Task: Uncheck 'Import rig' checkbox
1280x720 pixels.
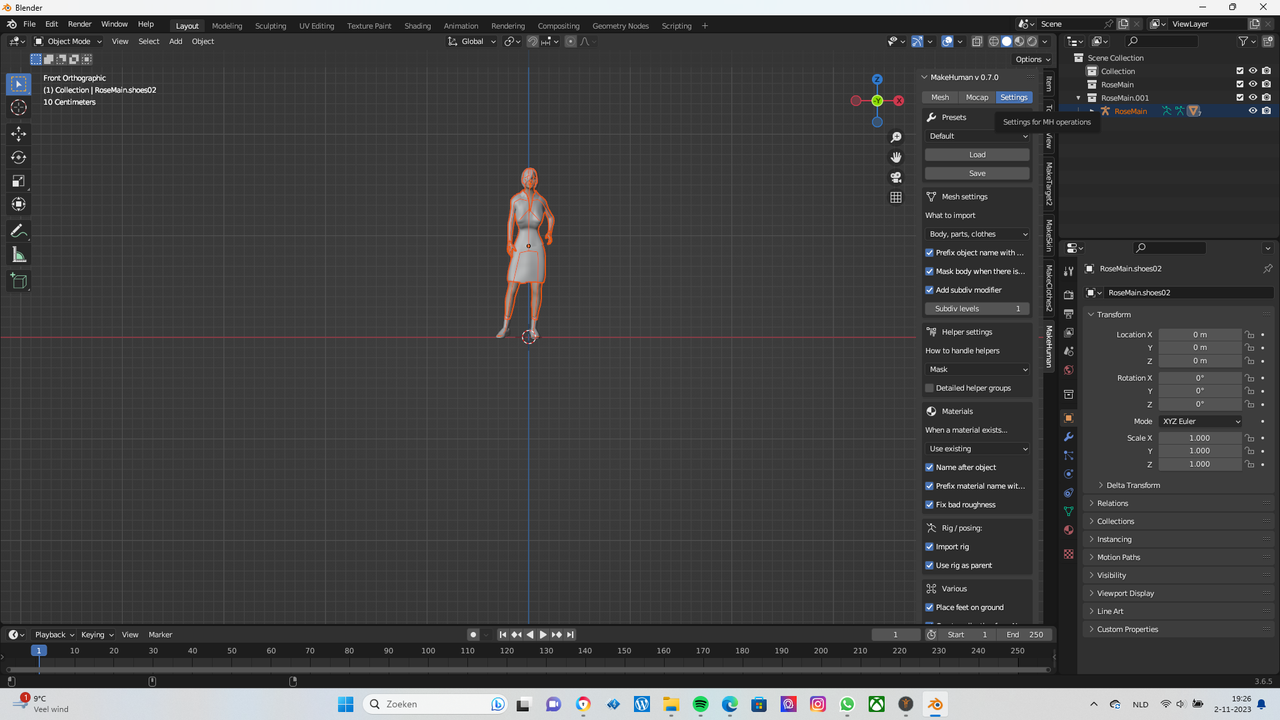Action: coord(929,547)
